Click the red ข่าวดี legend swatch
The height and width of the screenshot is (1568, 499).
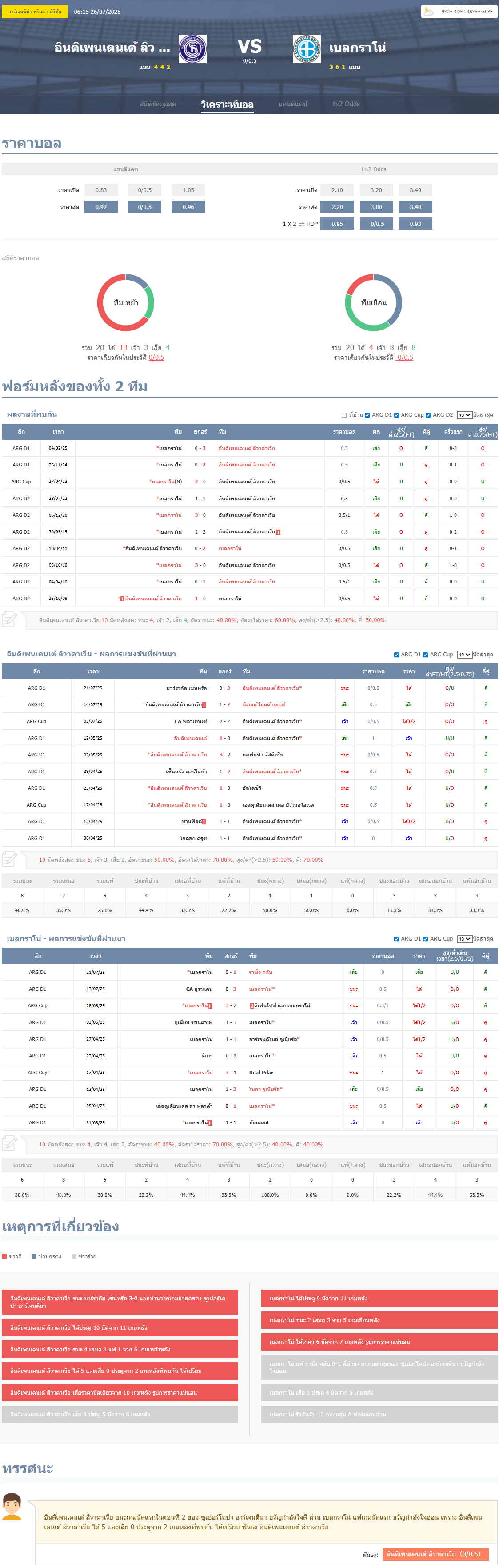(x=4, y=1256)
